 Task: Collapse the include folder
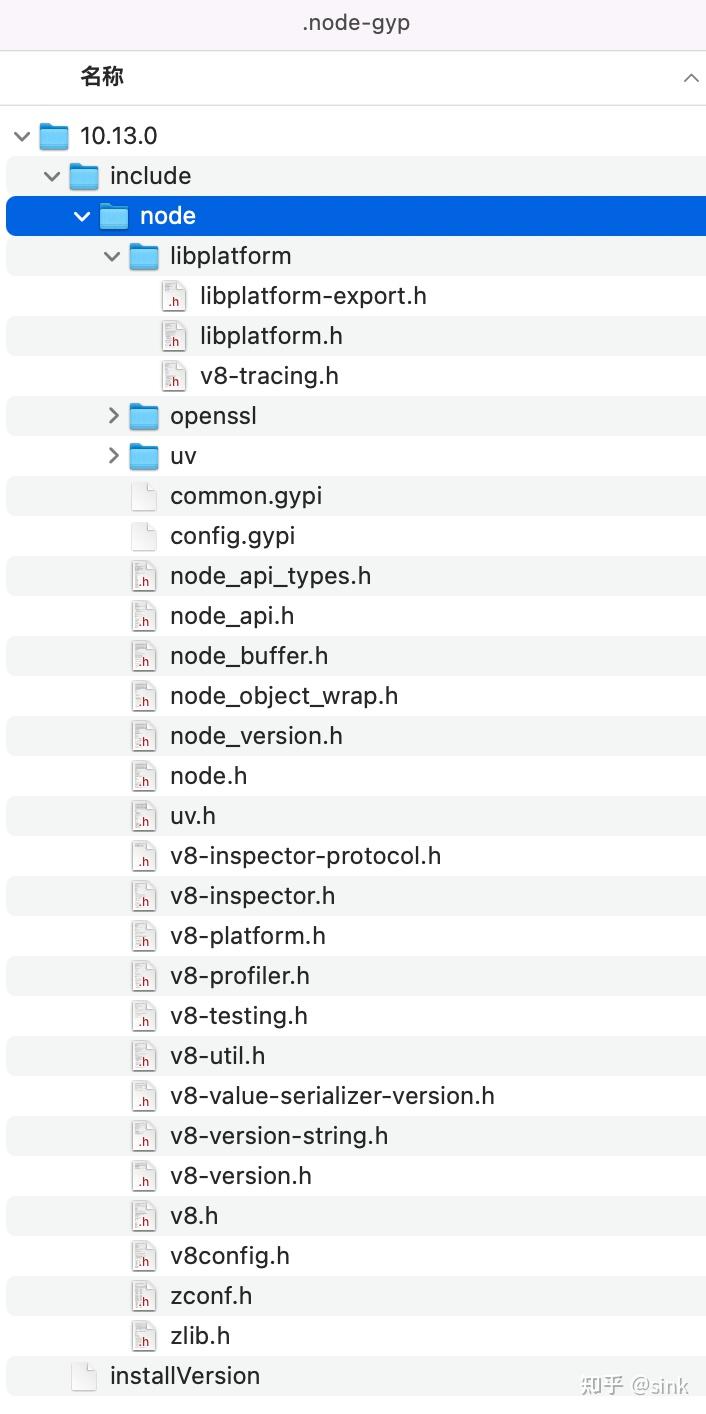pyautogui.click(x=52, y=176)
